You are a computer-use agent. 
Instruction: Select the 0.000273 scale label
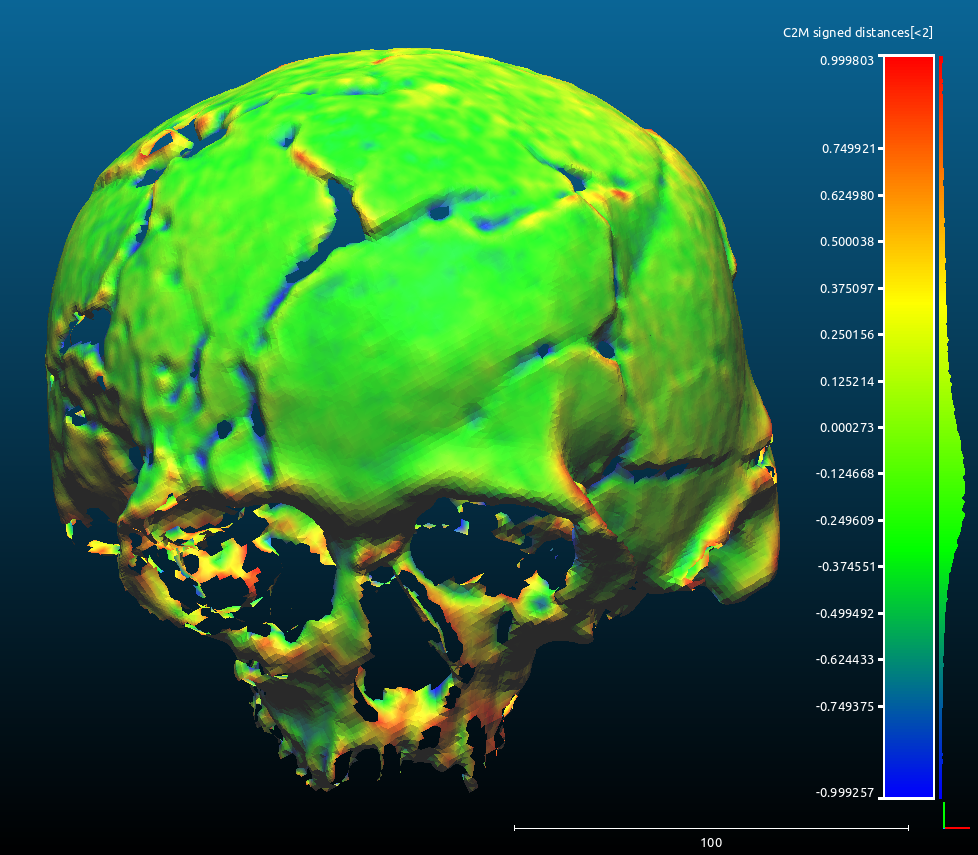[847, 428]
